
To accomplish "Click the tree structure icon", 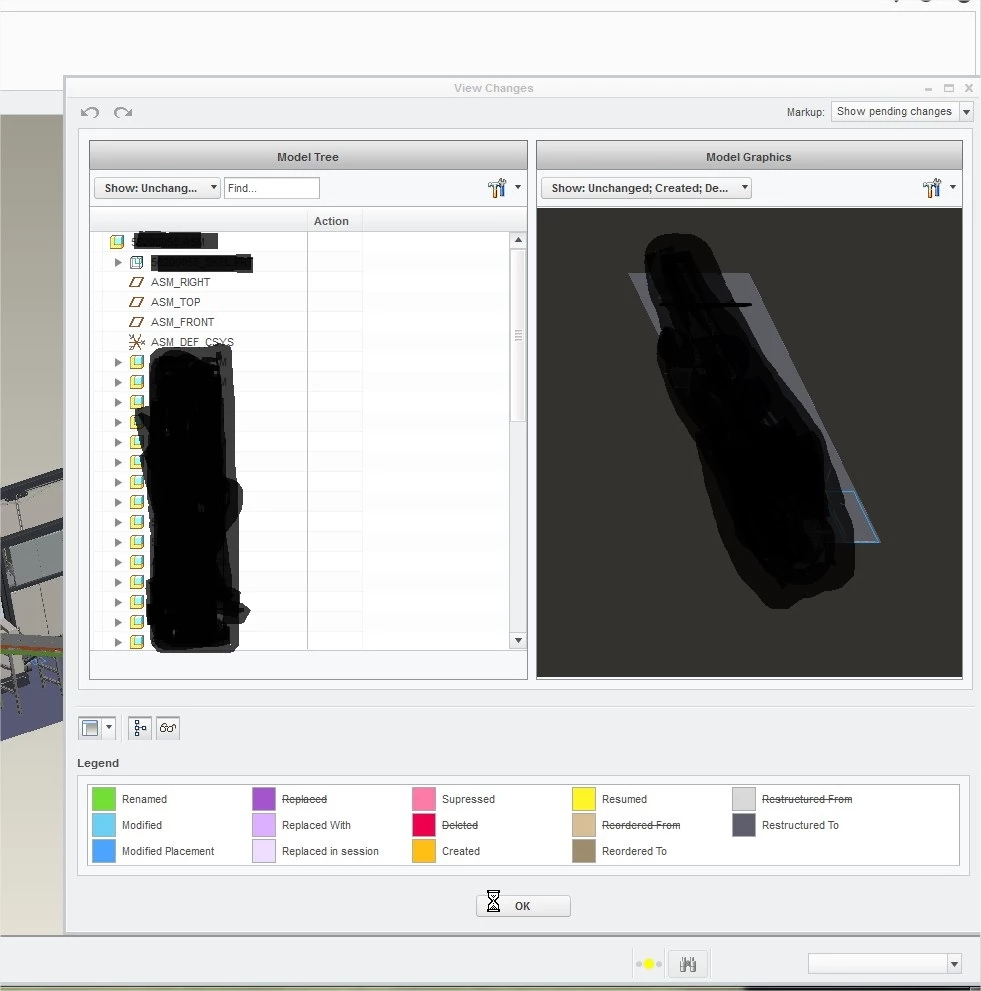I will point(140,728).
